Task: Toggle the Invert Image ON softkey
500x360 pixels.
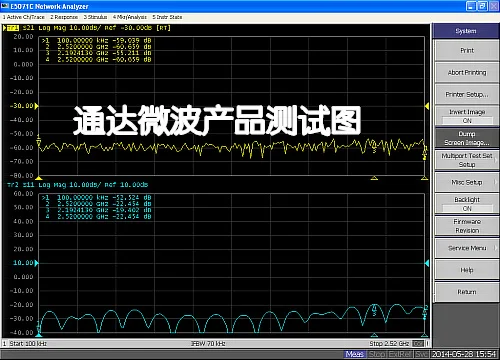Action: (x=467, y=116)
